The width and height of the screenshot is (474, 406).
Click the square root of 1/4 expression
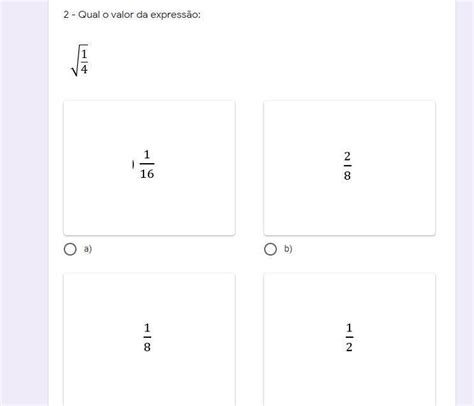(x=80, y=60)
